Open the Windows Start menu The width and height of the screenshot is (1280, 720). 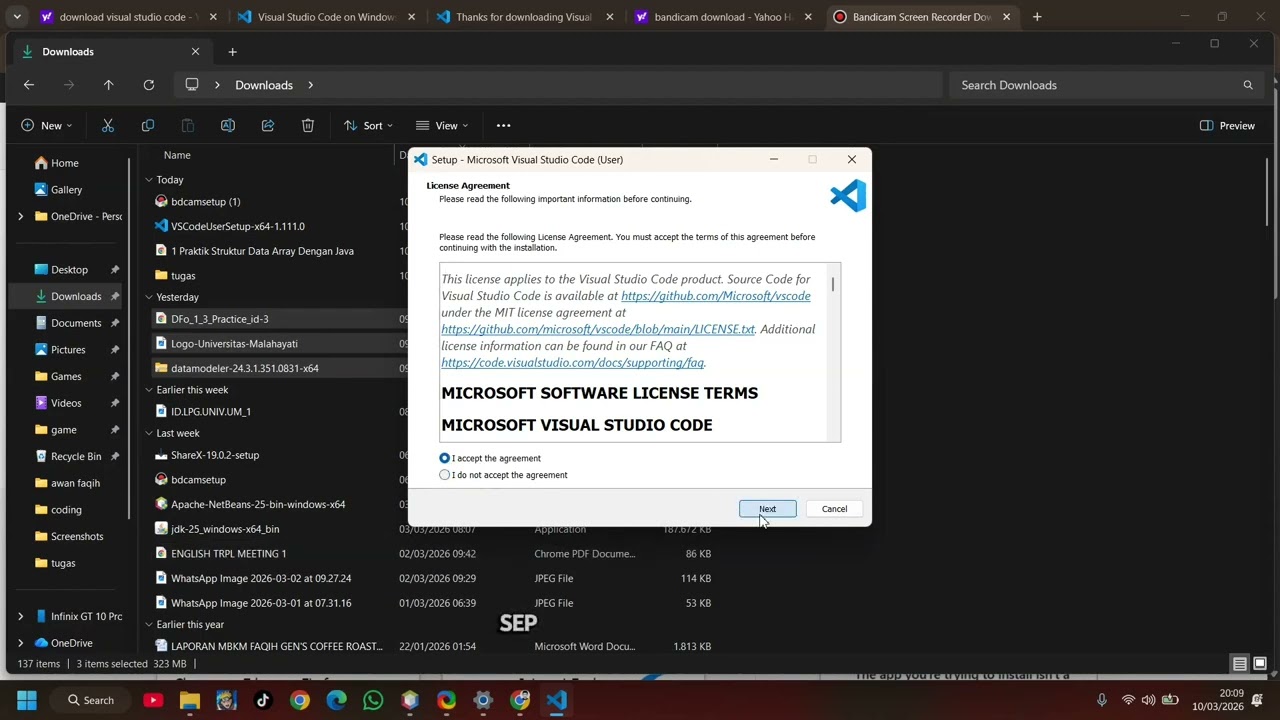(x=27, y=700)
